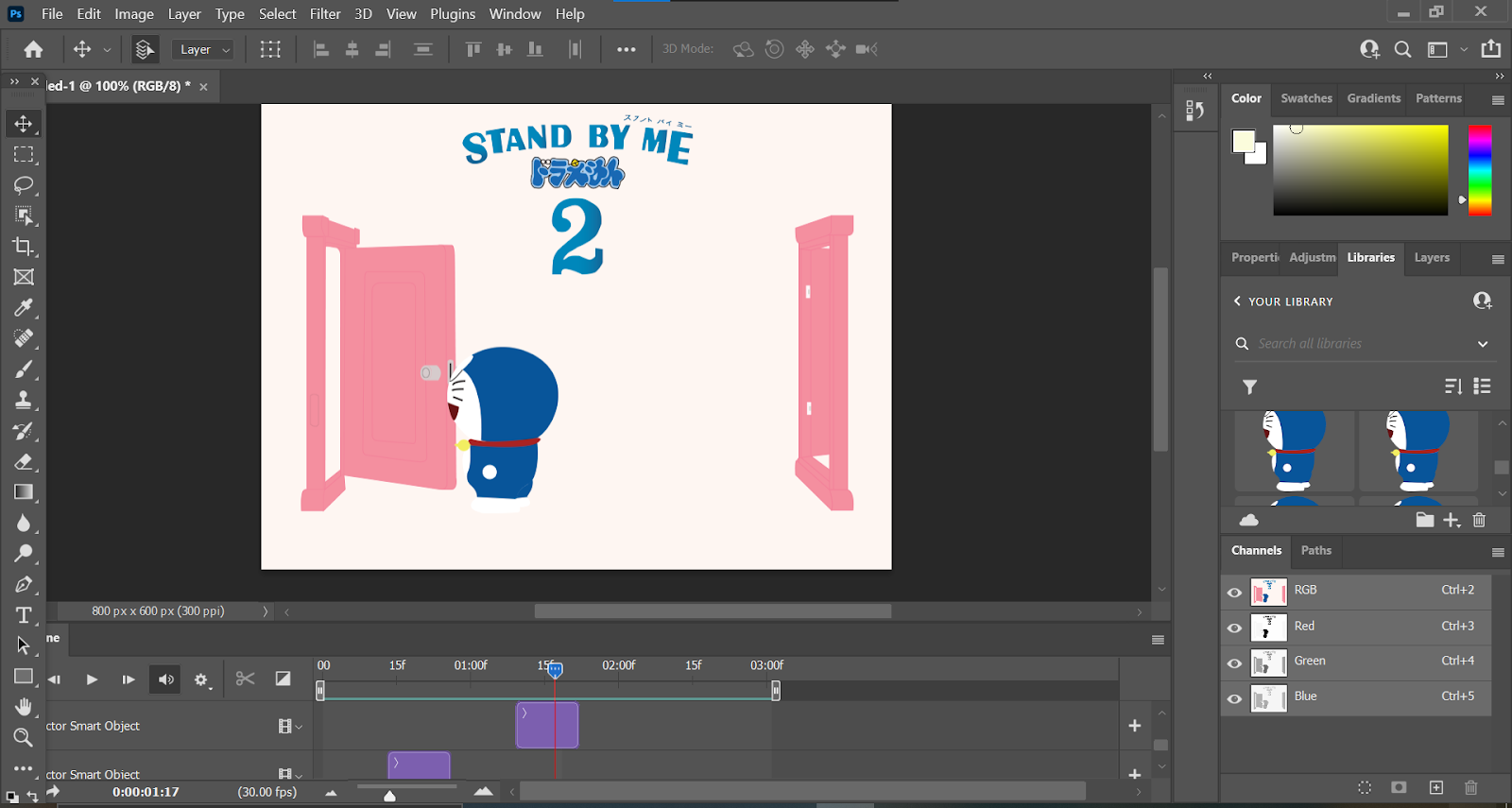Toggle show transform controls icon
This screenshot has width=1512, height=808.
(x=270, y=49)
